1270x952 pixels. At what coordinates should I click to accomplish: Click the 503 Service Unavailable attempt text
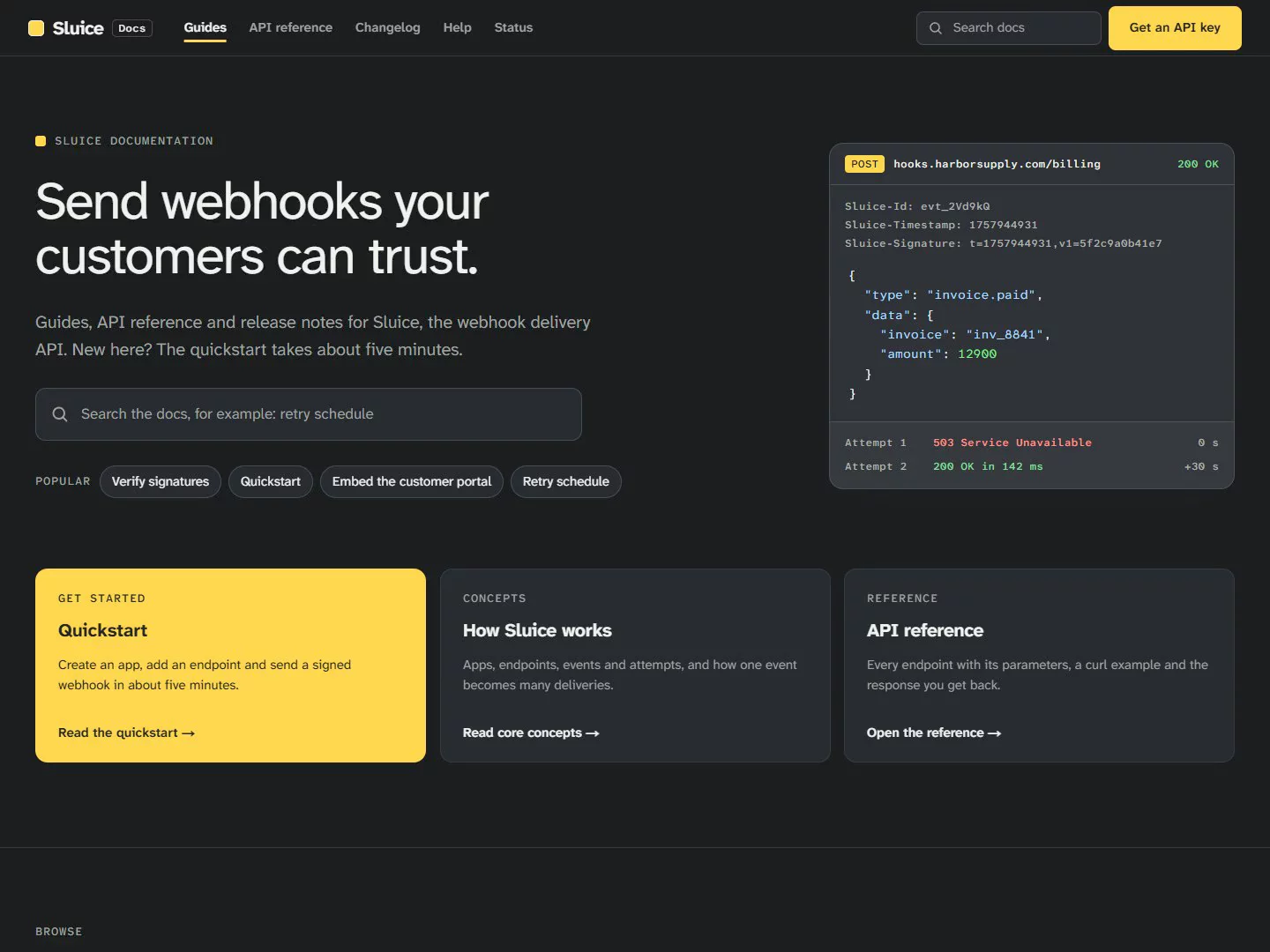click(1012, 443)
